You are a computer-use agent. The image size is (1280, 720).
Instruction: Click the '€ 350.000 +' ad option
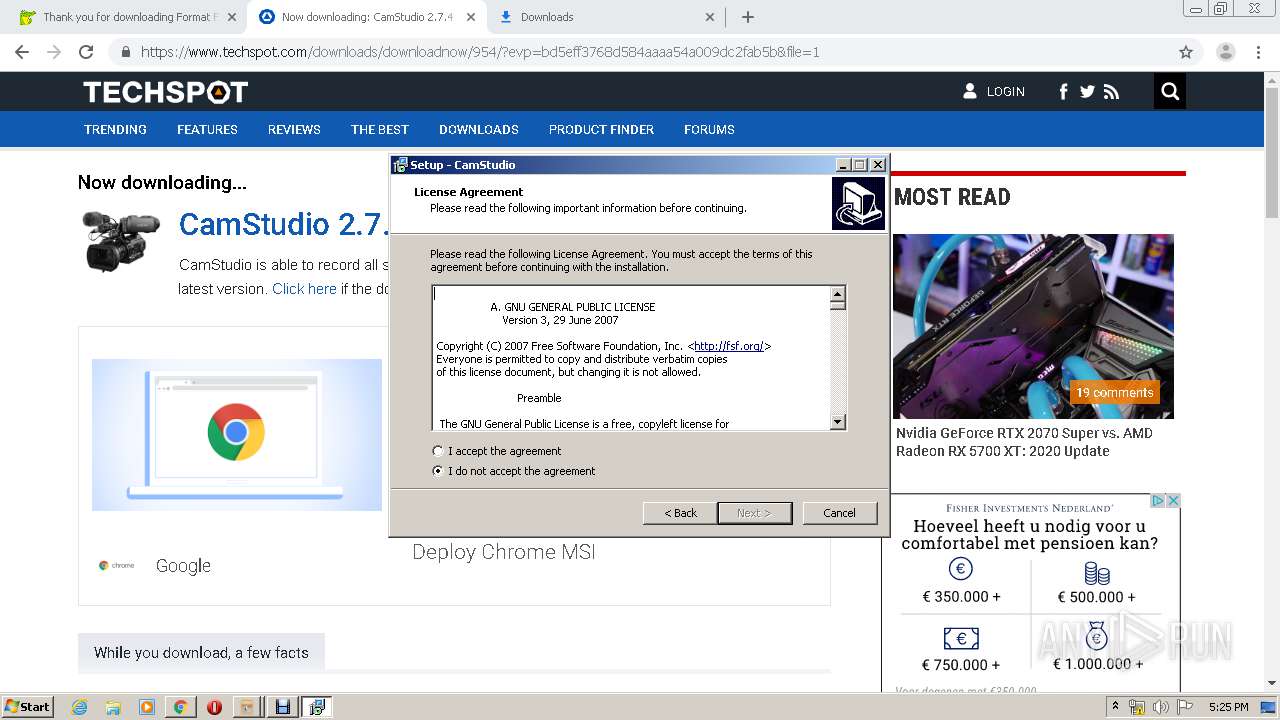point(961,582)
